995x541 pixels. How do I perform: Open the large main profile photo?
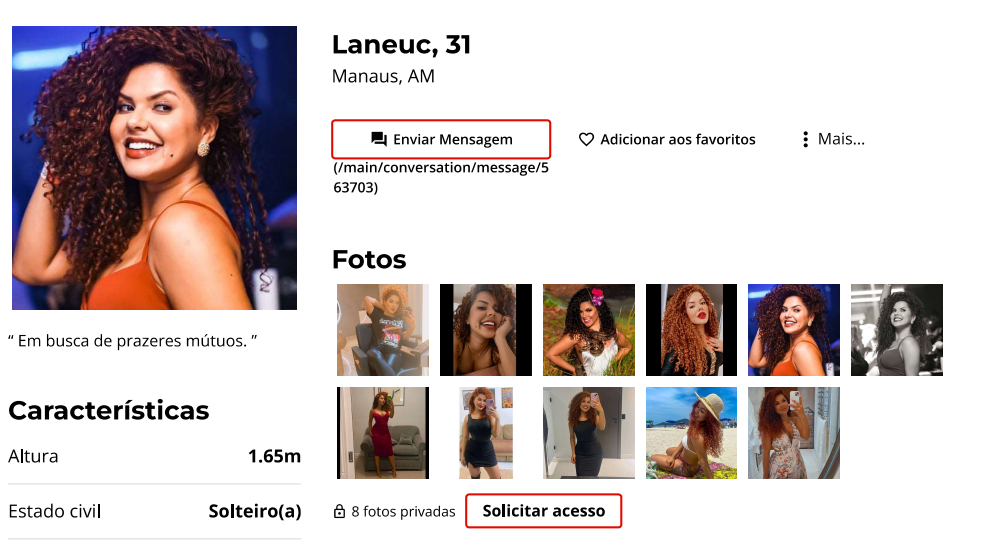[x=154, y=167]
